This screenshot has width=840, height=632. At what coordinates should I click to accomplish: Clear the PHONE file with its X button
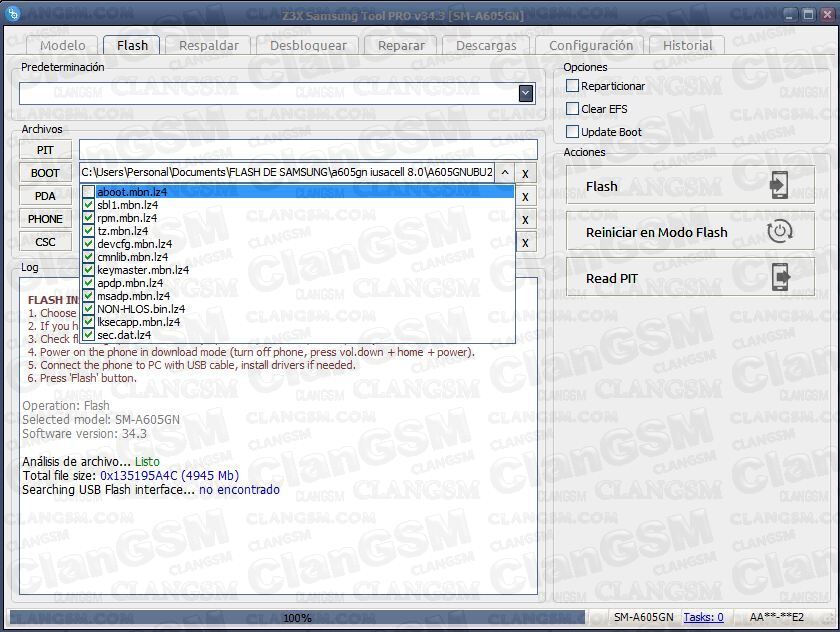[x=525, y=220]
